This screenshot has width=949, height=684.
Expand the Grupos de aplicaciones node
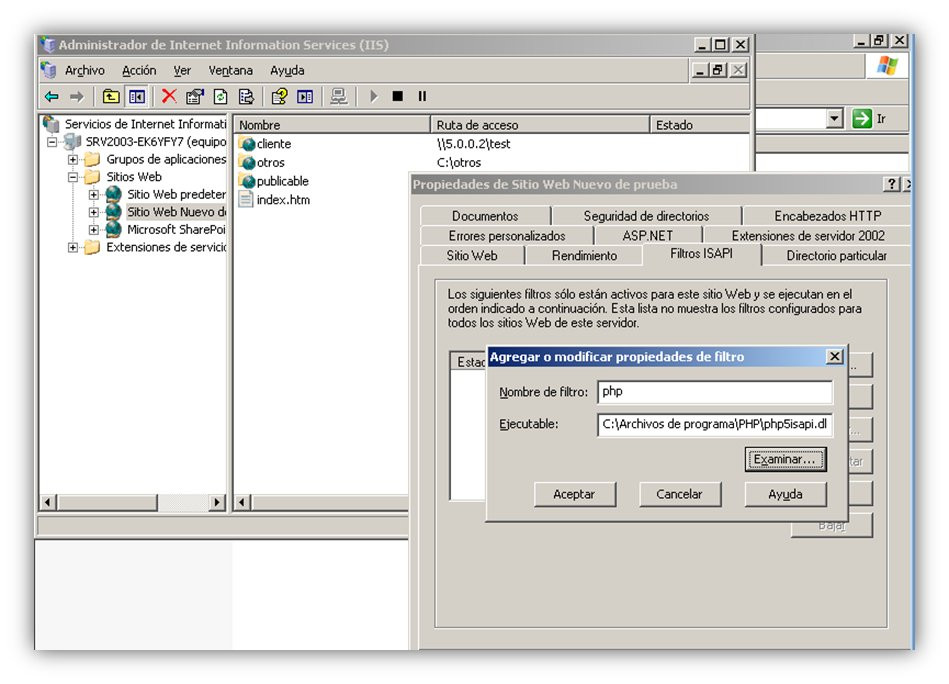click(73, 160)
